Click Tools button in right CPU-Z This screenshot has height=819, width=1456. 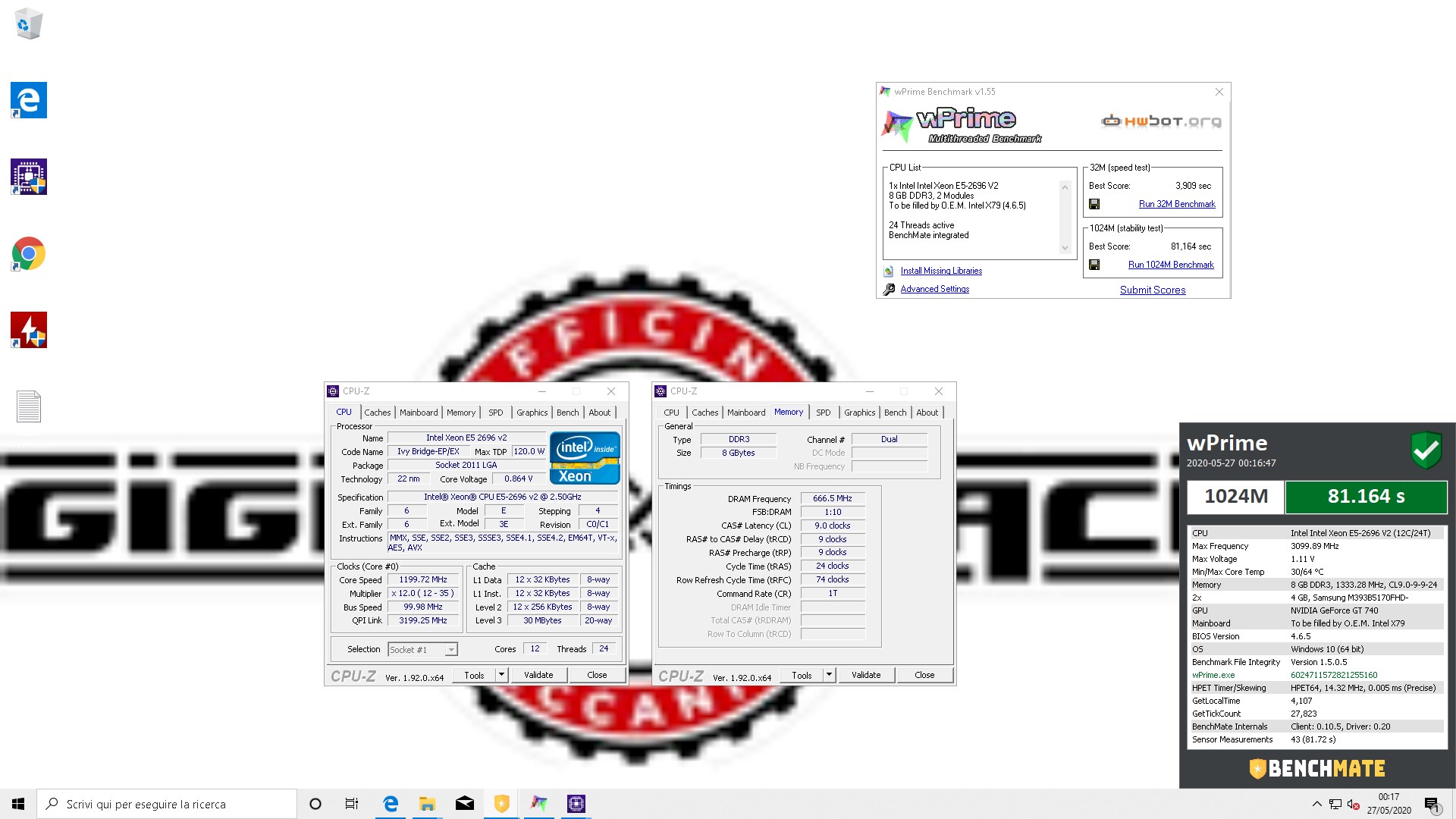(802, 675)
